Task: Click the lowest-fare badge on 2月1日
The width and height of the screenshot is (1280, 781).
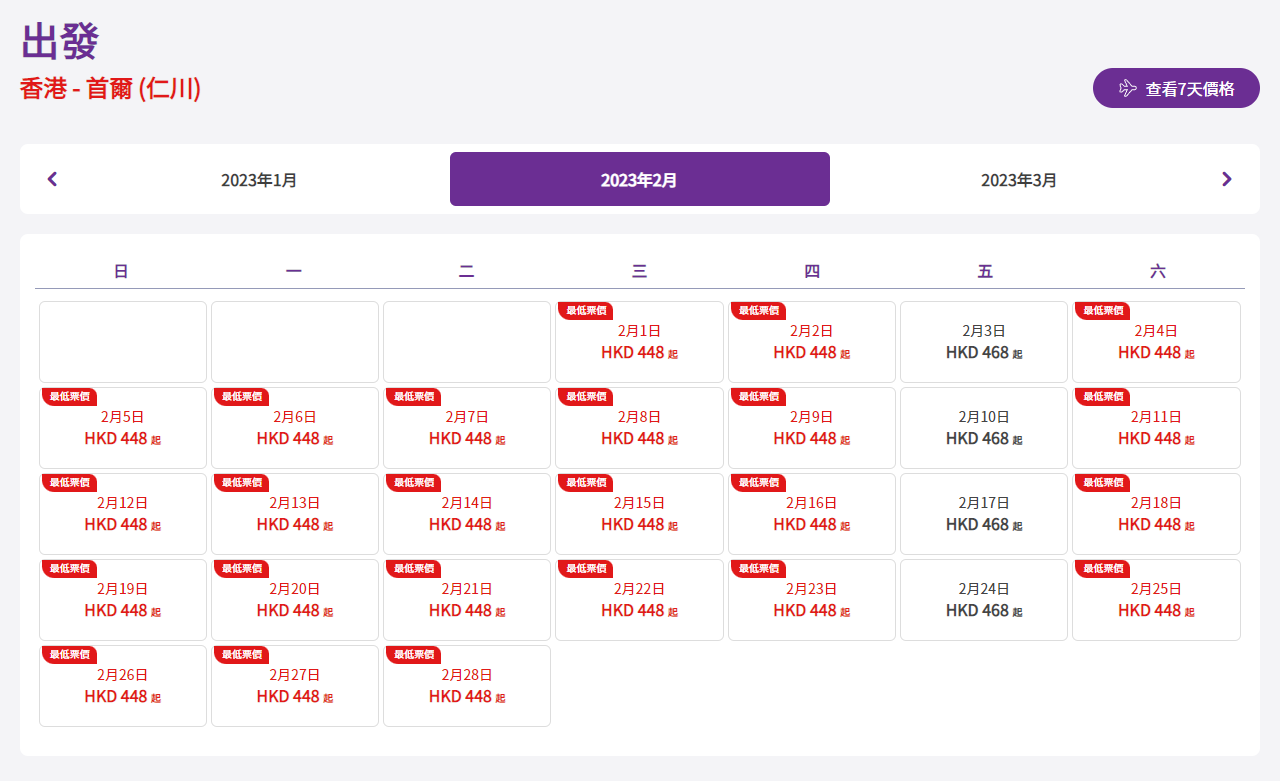Action: click(585, 311)
